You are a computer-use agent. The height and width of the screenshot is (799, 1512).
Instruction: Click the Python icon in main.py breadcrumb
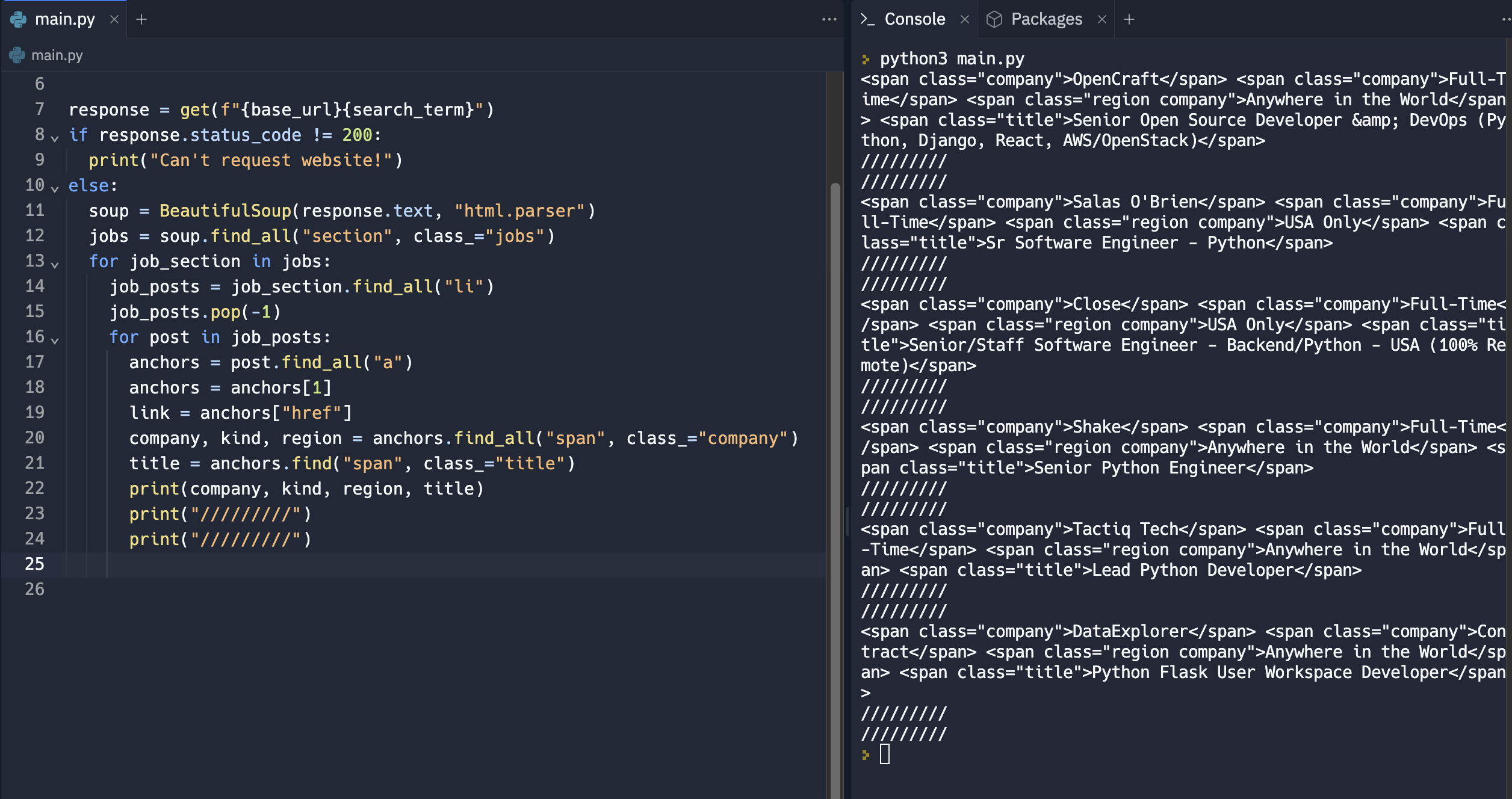click(x=17, y=55)
